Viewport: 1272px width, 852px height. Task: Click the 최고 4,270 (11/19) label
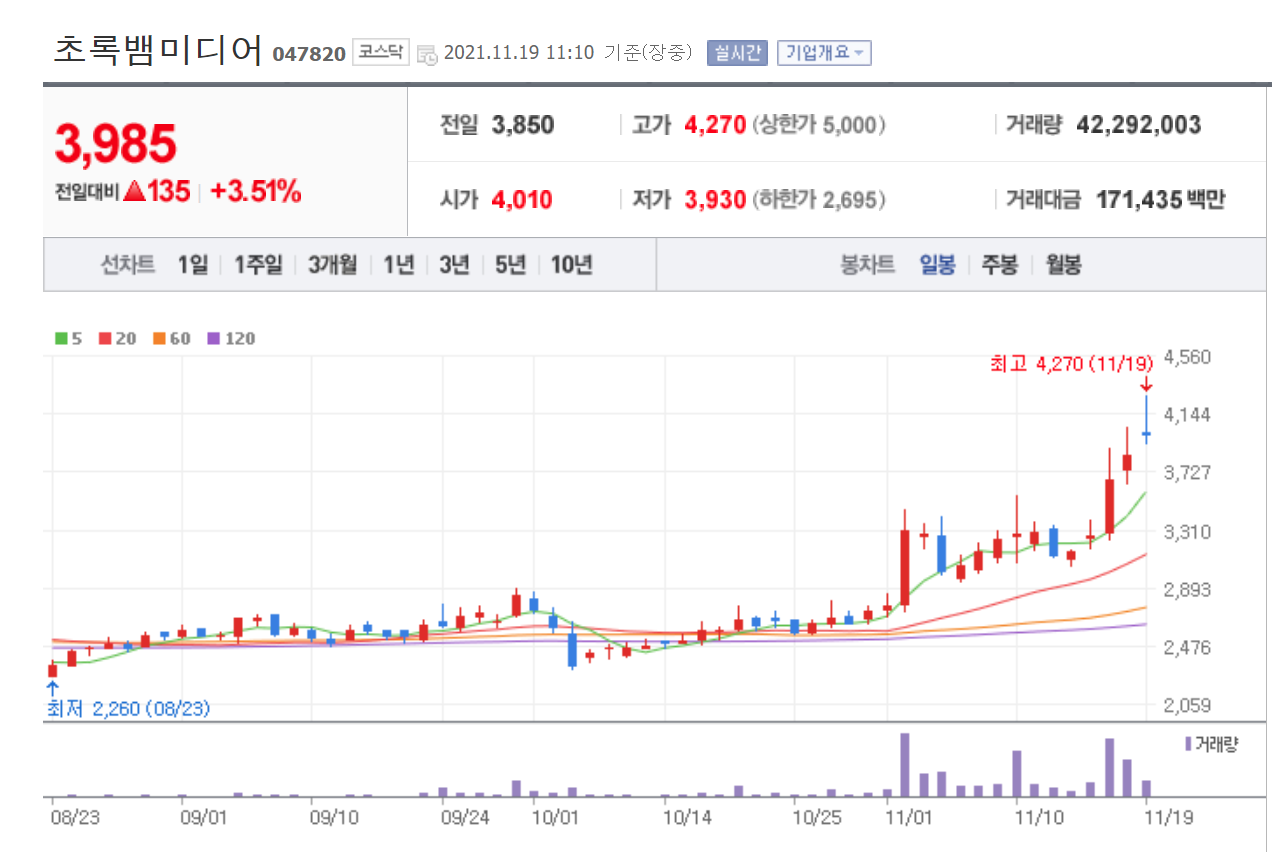(1071, 362)
